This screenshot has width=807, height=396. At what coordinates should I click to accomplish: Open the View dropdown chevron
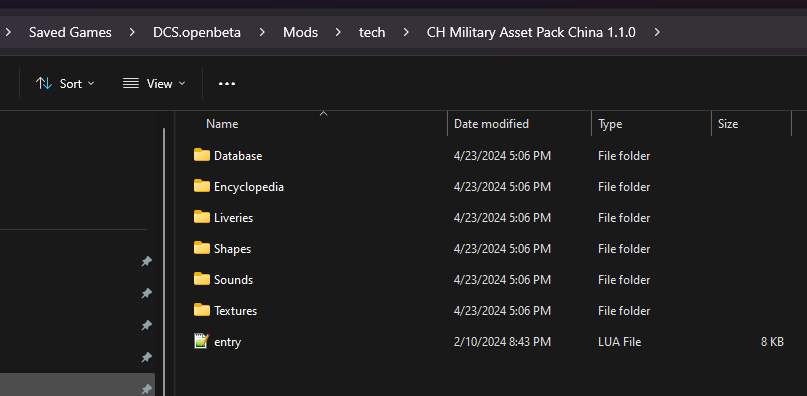click(x=182, y=83)
